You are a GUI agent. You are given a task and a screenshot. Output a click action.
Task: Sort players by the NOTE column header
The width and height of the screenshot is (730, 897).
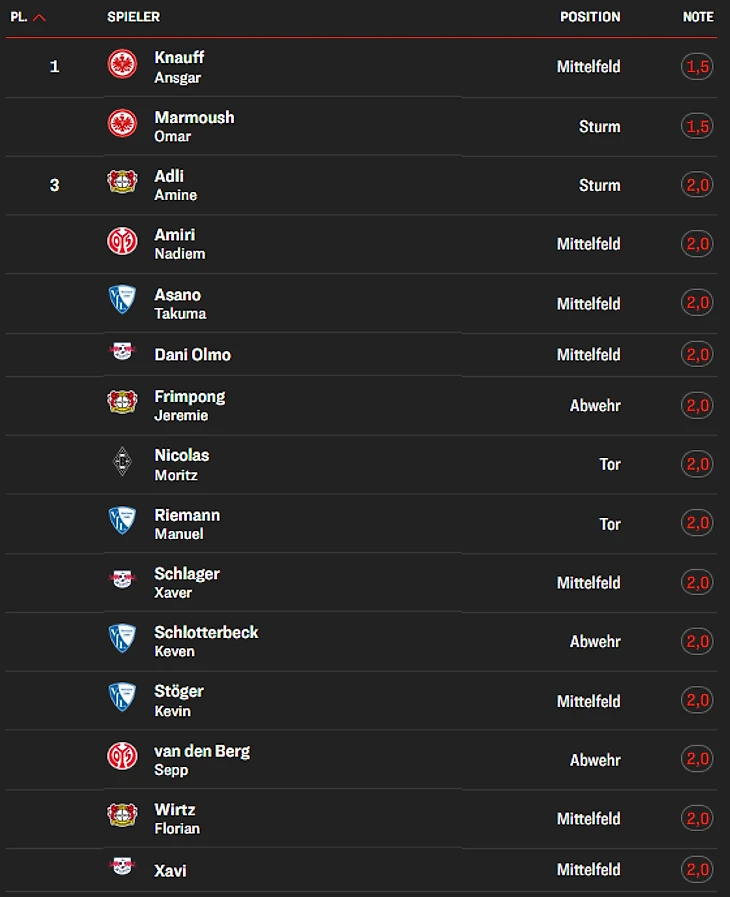698,17
